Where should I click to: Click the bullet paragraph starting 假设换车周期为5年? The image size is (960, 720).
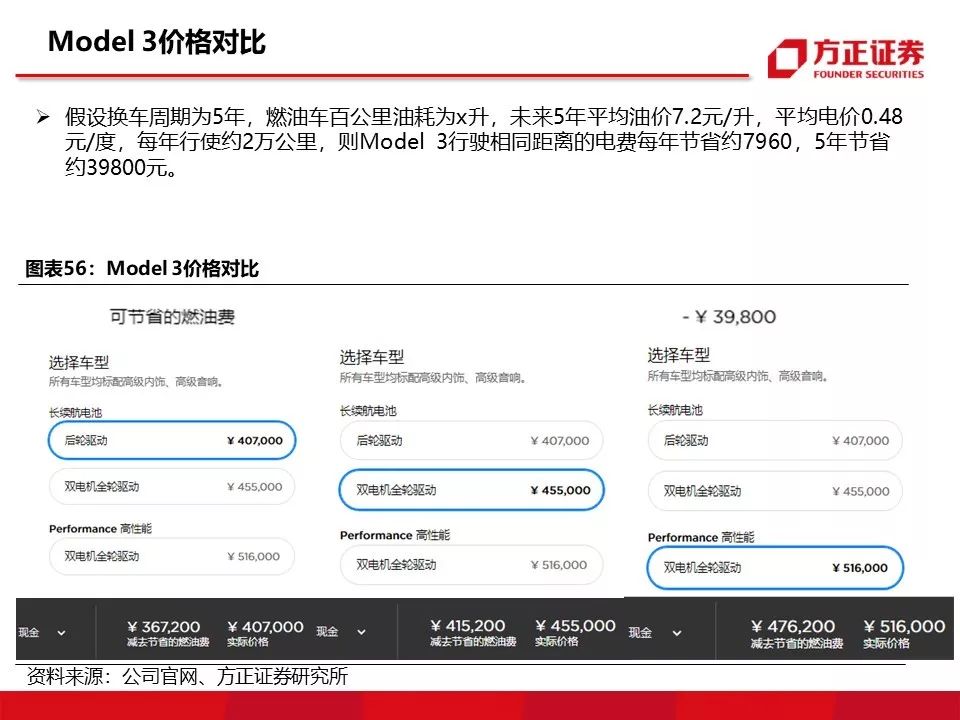(484, 141)
